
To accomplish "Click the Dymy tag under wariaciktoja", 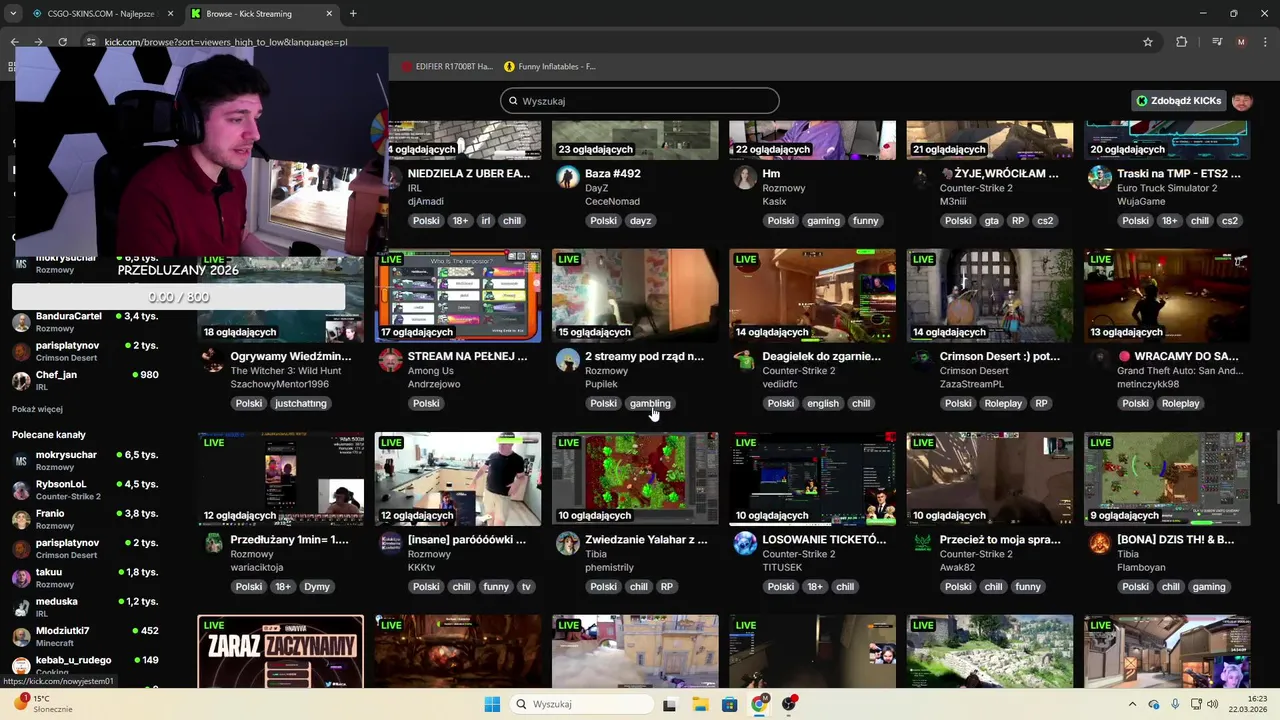I will coord(317,587).
